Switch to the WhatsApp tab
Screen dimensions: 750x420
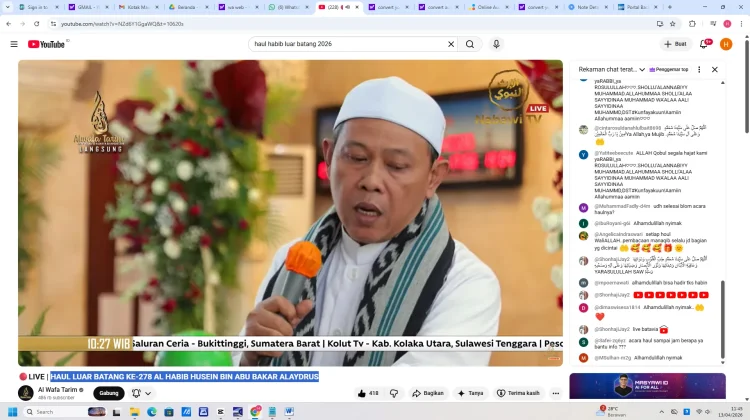tap(287, 7)
